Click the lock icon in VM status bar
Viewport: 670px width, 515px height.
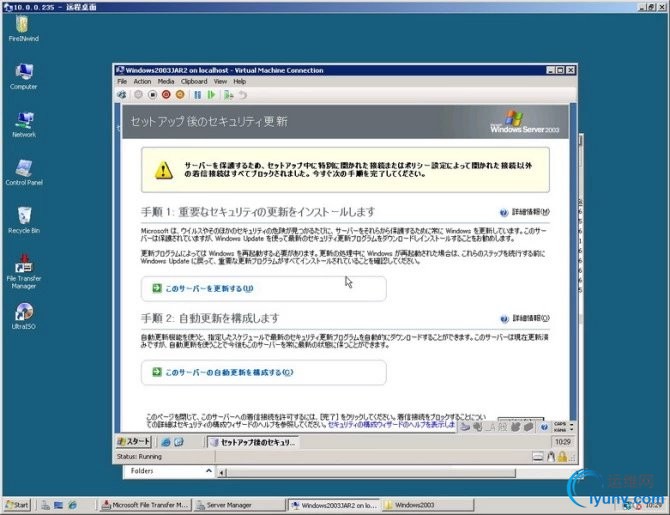click(562, 457)
